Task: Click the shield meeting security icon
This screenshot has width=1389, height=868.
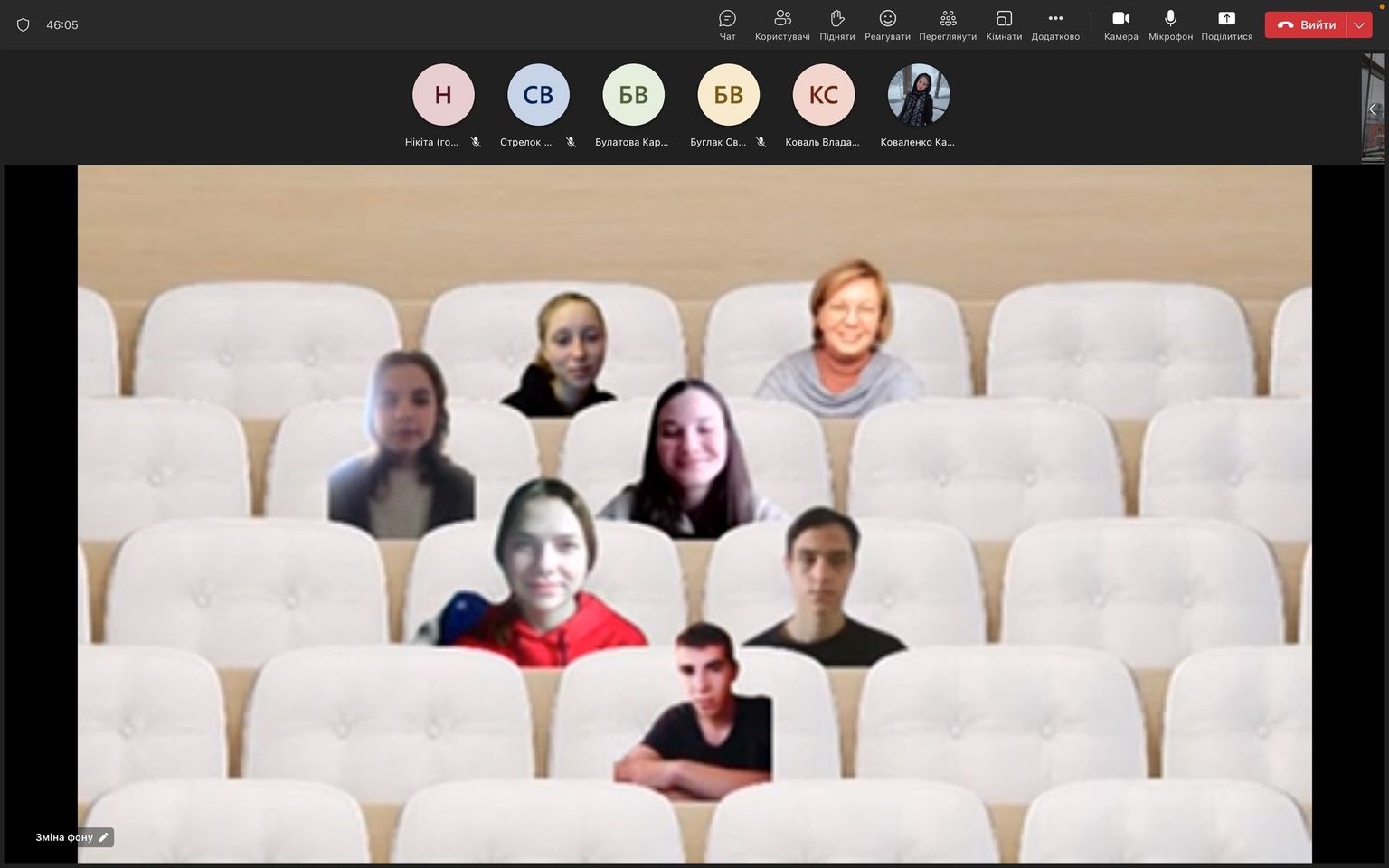Action: pyautogui.click(x=24, y=25)
